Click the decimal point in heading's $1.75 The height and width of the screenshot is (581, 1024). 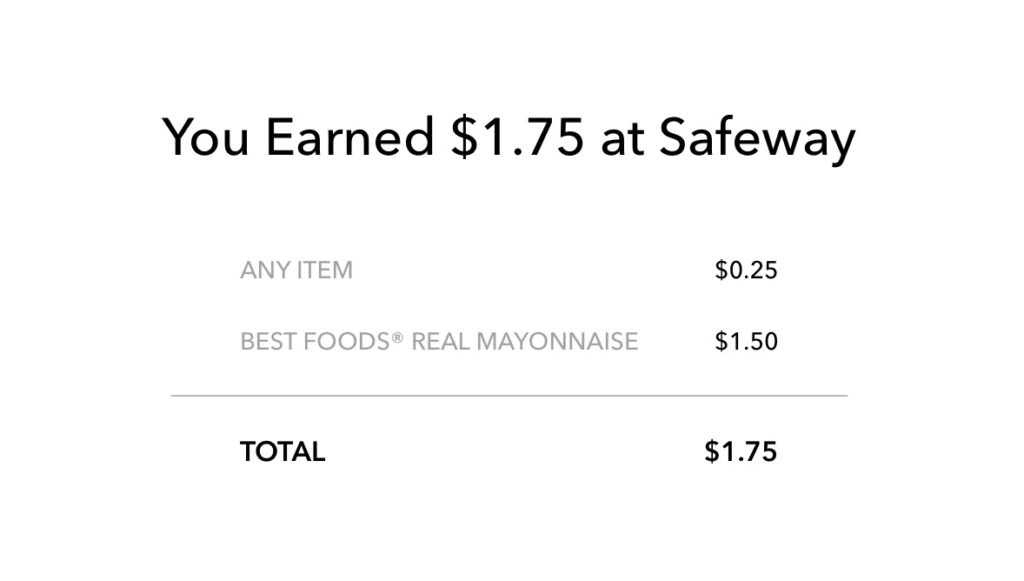(x=513, y=153)
